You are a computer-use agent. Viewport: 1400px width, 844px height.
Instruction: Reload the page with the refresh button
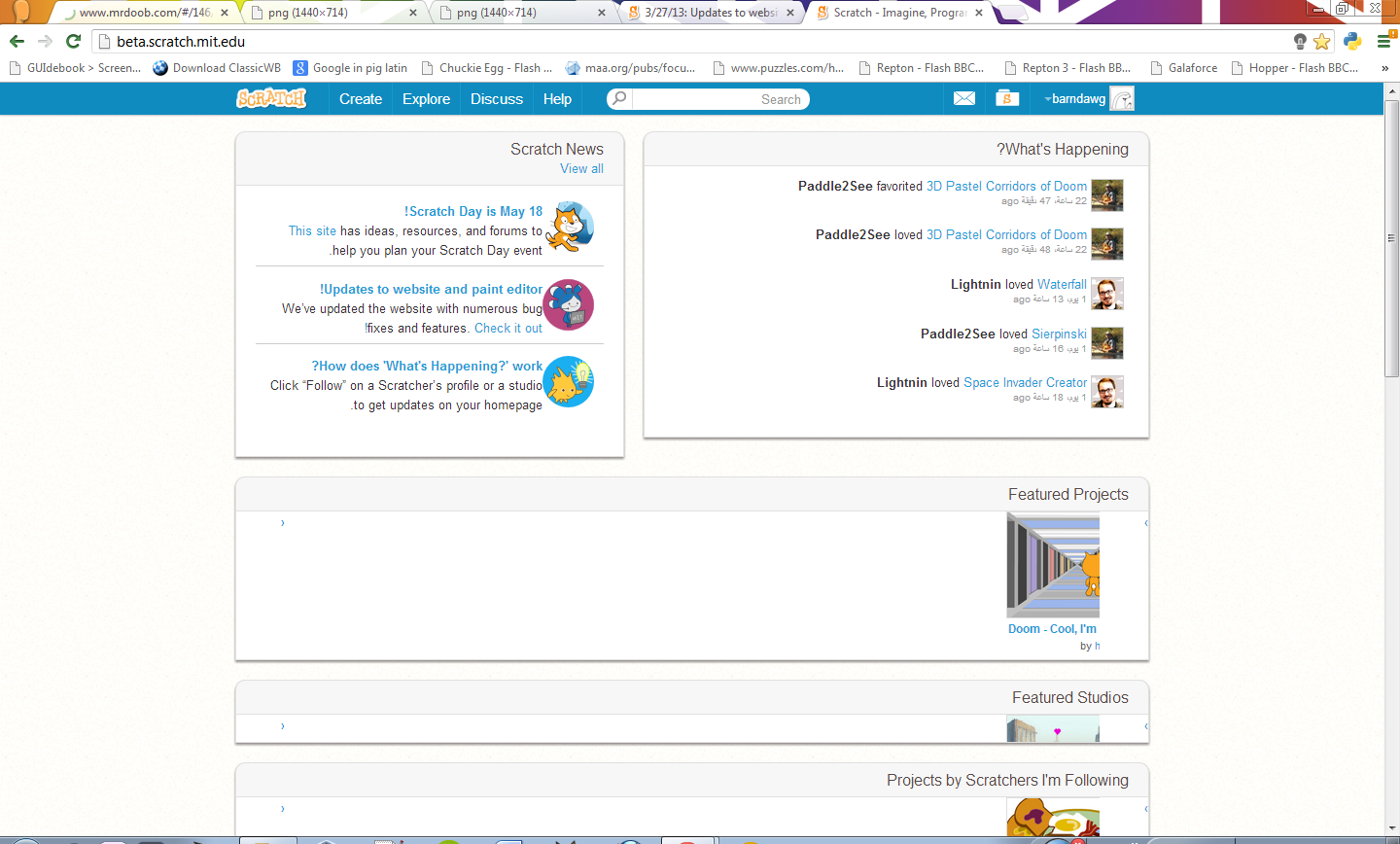click(73, 41)
